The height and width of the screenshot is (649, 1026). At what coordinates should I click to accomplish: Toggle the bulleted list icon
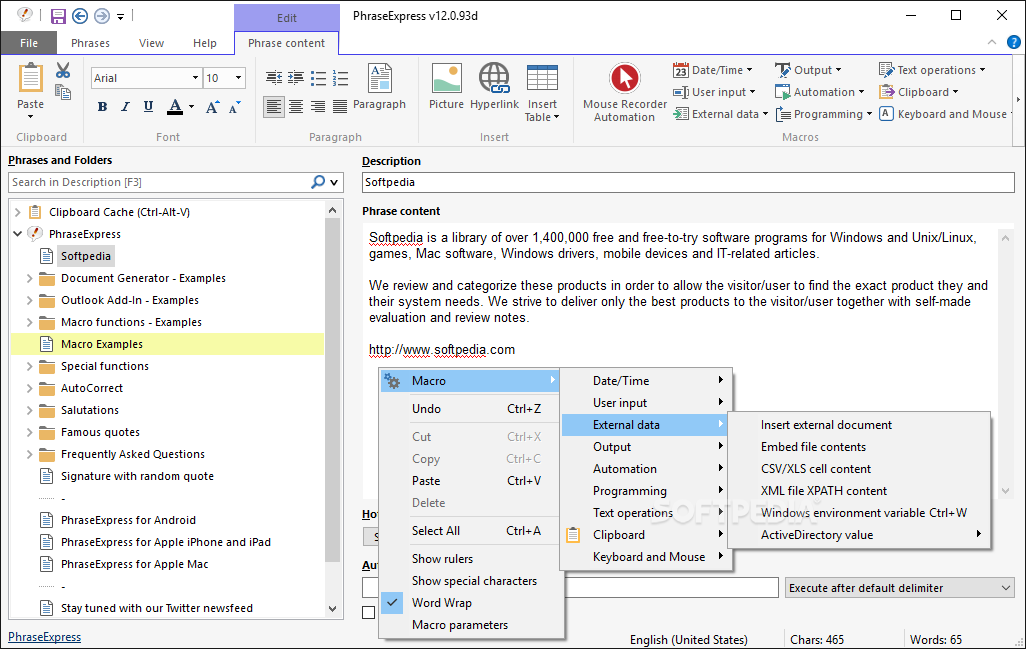click(318, 78)
